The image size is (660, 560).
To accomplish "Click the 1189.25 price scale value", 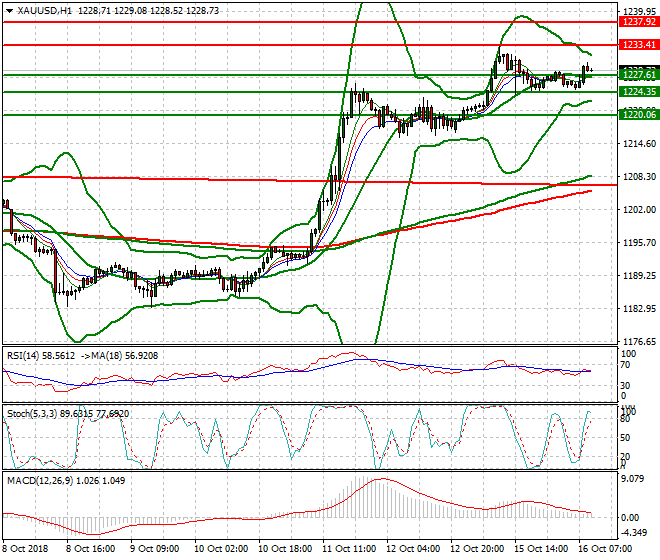I will click(639, 275).
